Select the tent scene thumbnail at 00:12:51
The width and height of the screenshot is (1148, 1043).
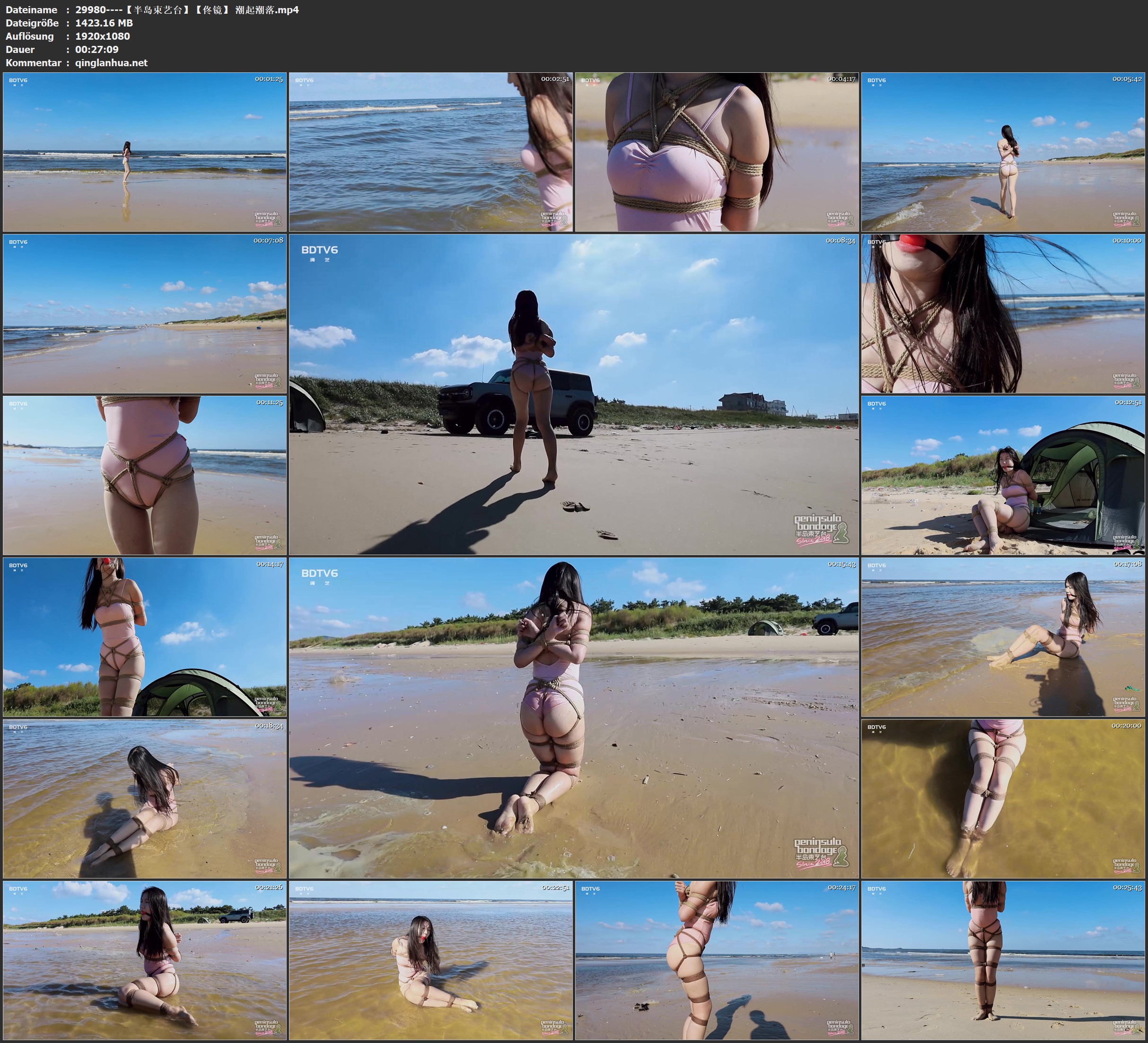pos(1003,475)
